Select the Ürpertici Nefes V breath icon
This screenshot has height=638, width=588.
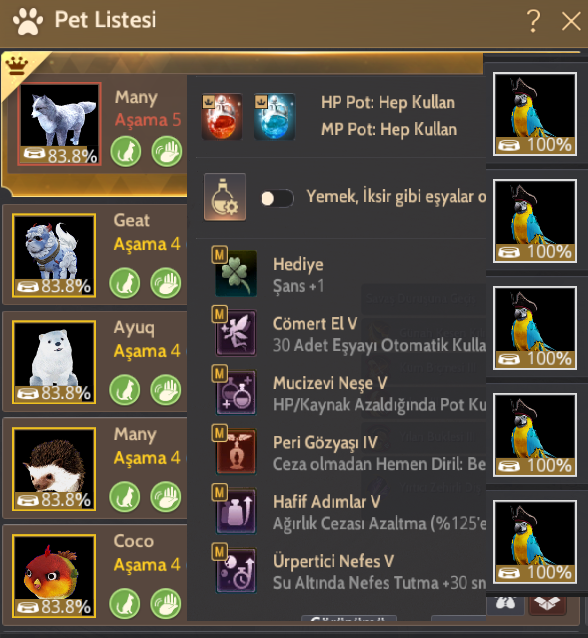236,570
